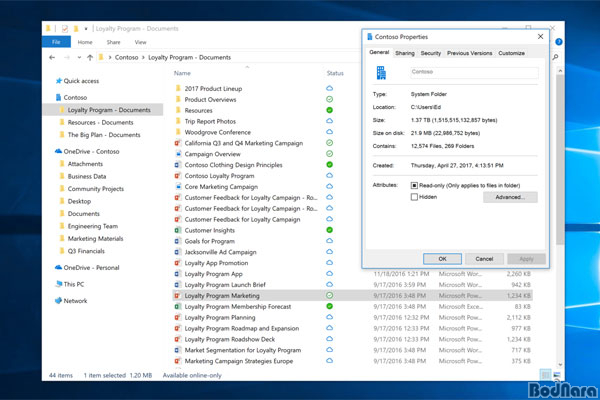Click the Contoso folder name field

click(474, 72)
